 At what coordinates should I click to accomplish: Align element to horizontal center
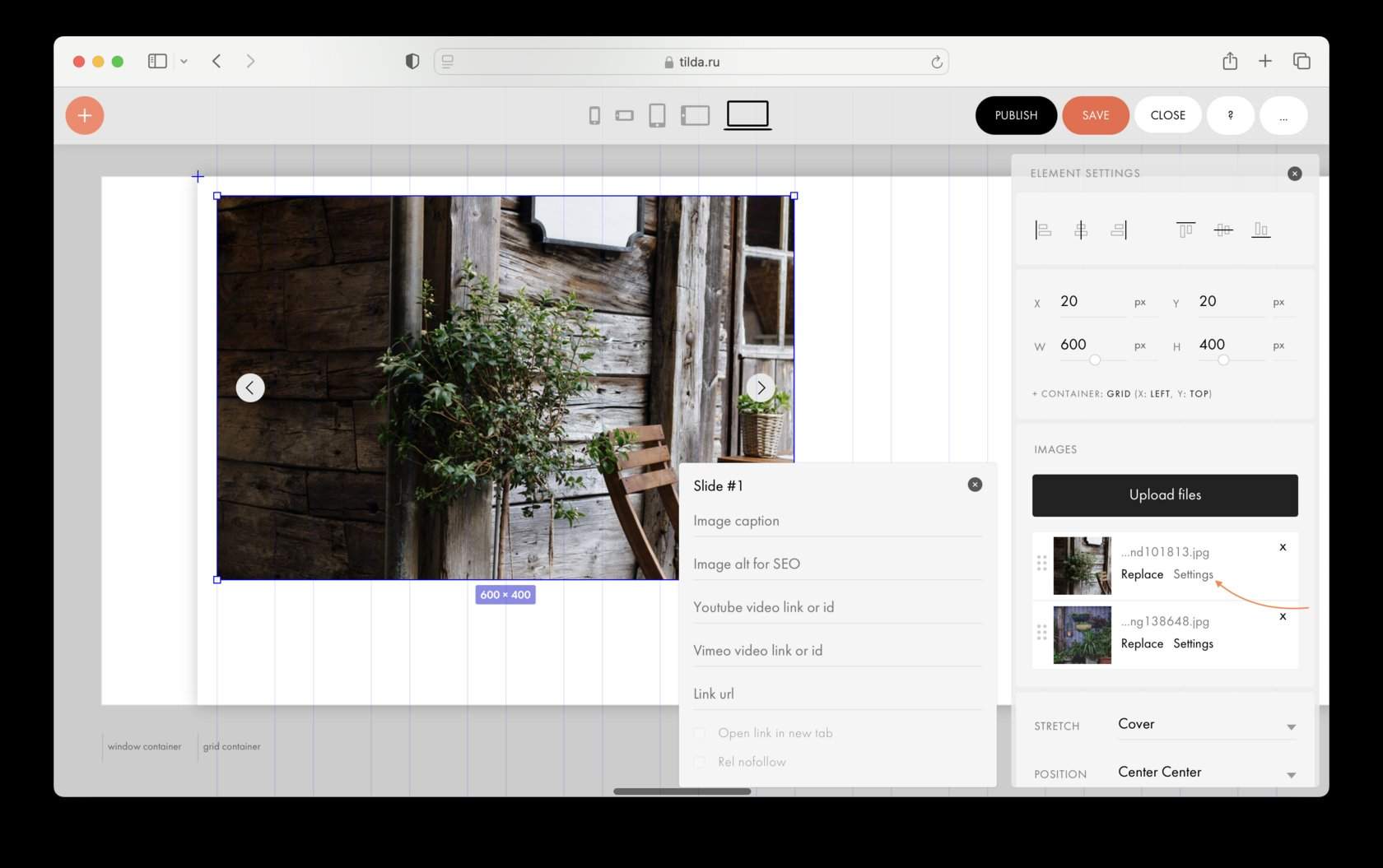point(1081,230)
